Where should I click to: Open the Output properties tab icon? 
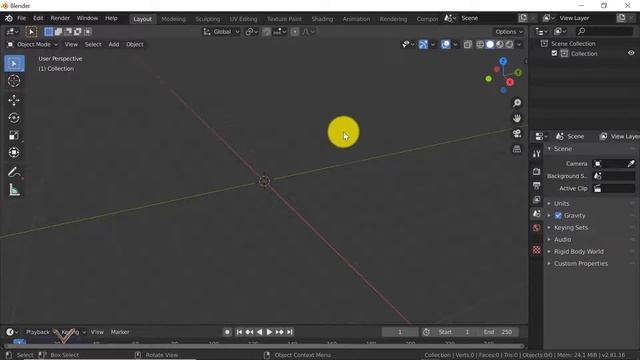click(536, 186)
